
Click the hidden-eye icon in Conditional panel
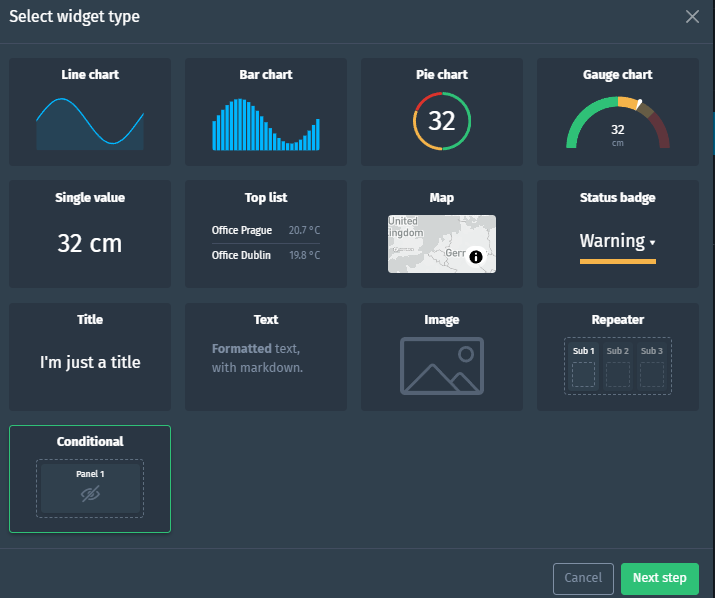tap(90, 494)
